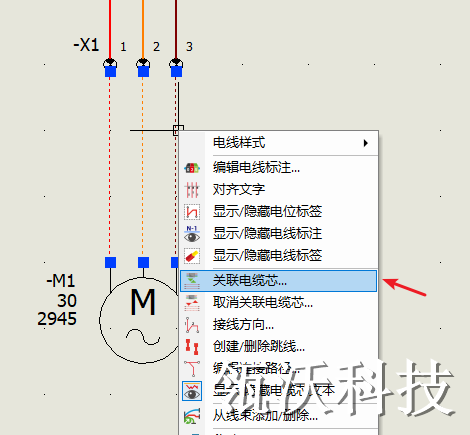Select blue handle under terminal 1
The image size is (470, 435).
pyautogui.click(x=110, y=71)
